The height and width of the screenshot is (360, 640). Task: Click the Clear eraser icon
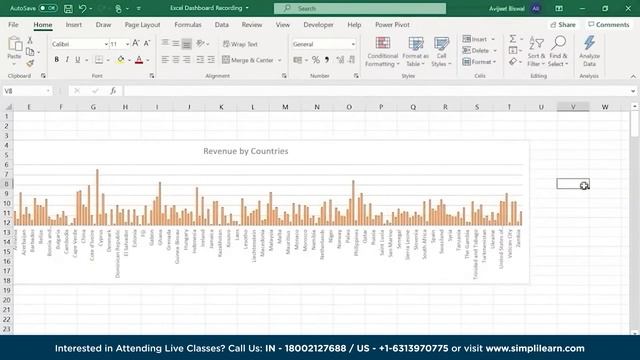click(513, 62)
